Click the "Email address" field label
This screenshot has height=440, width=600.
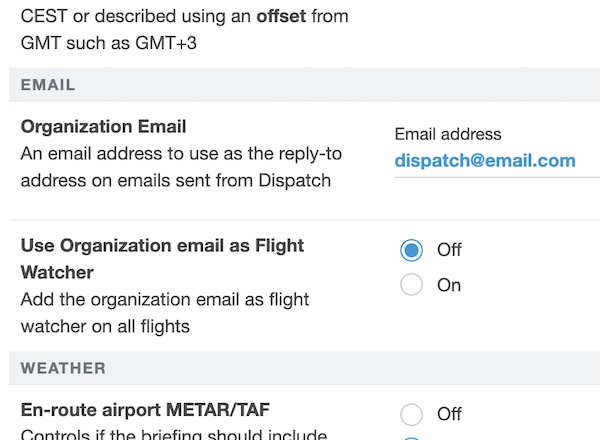(x=448, y=134)
